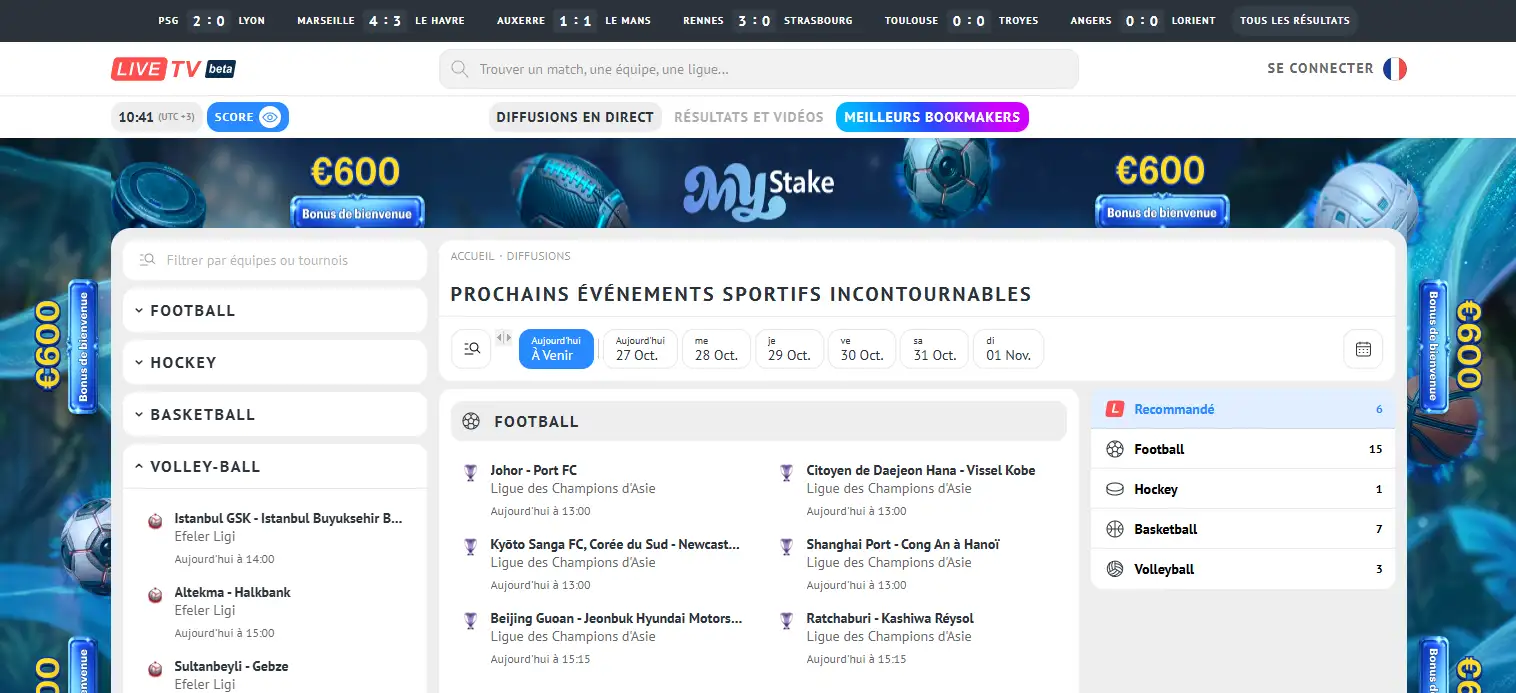Click the date strip left-right arrows icon

504,338
